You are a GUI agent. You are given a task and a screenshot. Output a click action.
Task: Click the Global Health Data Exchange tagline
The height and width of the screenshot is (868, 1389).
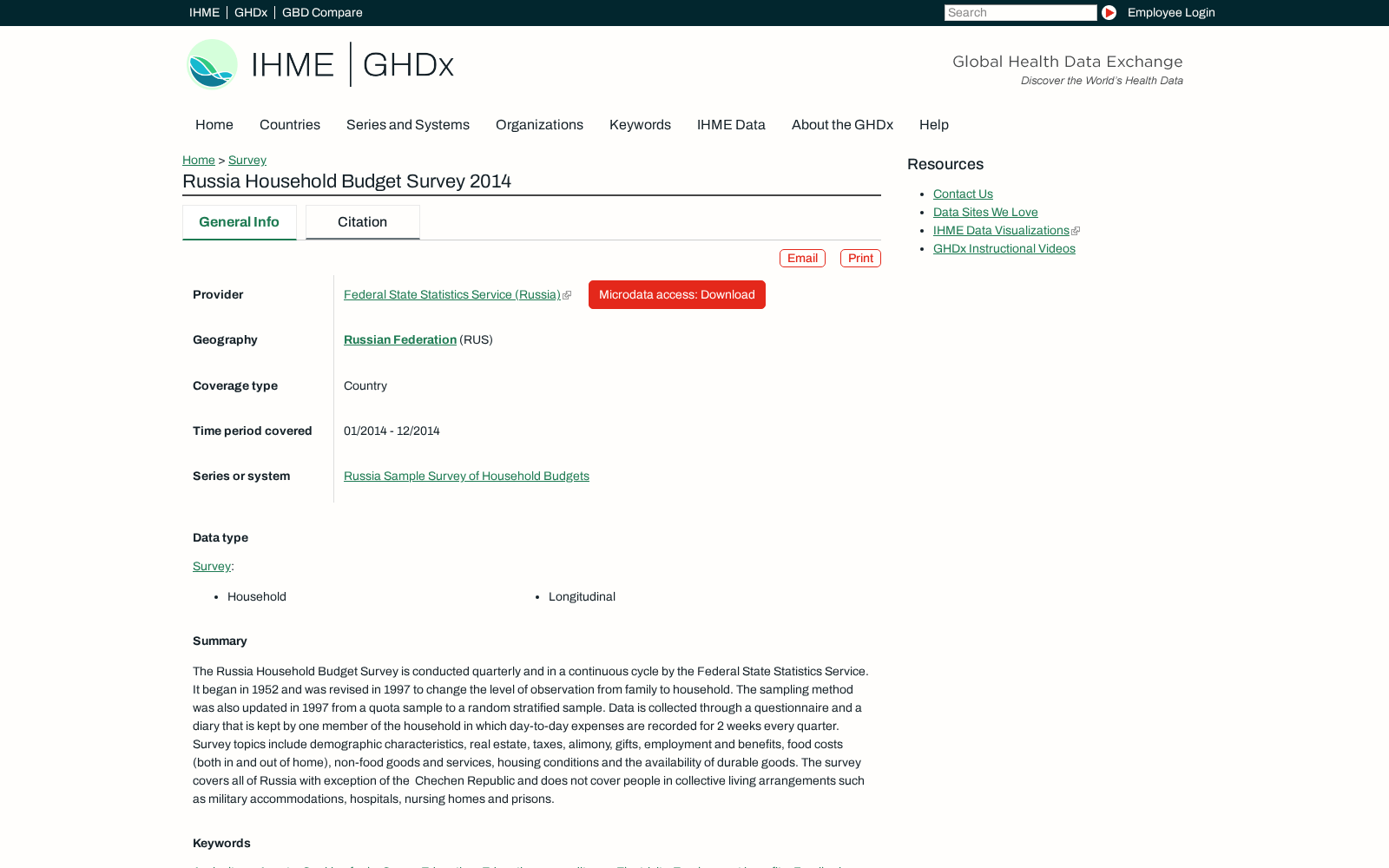coord(1068,62)
